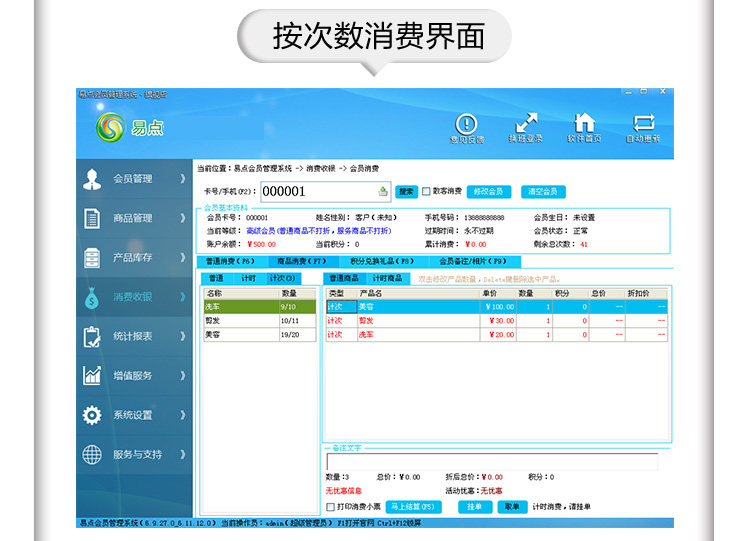Image resolution: width=750 pixels, height=541 pixels.
Task: Select the 美容 row with 19/20 count
Action: [x=260, y=334]
